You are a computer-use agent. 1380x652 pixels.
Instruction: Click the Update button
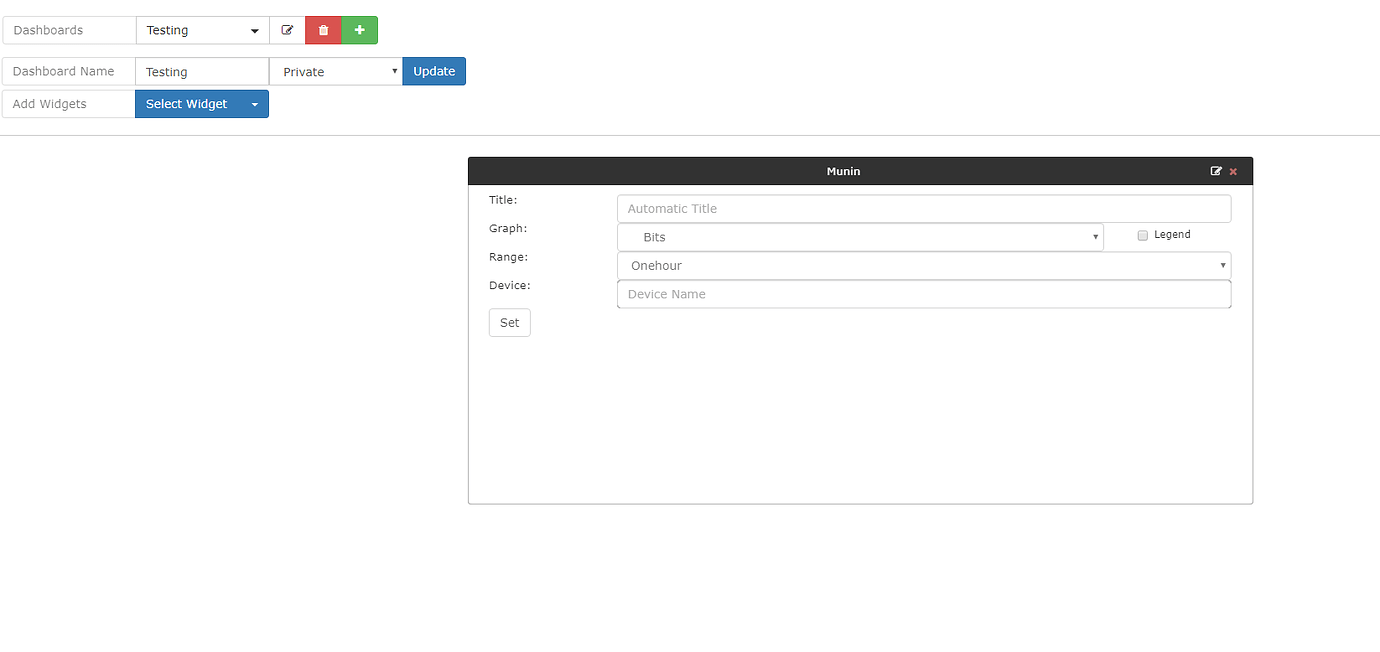click(434, 71)
